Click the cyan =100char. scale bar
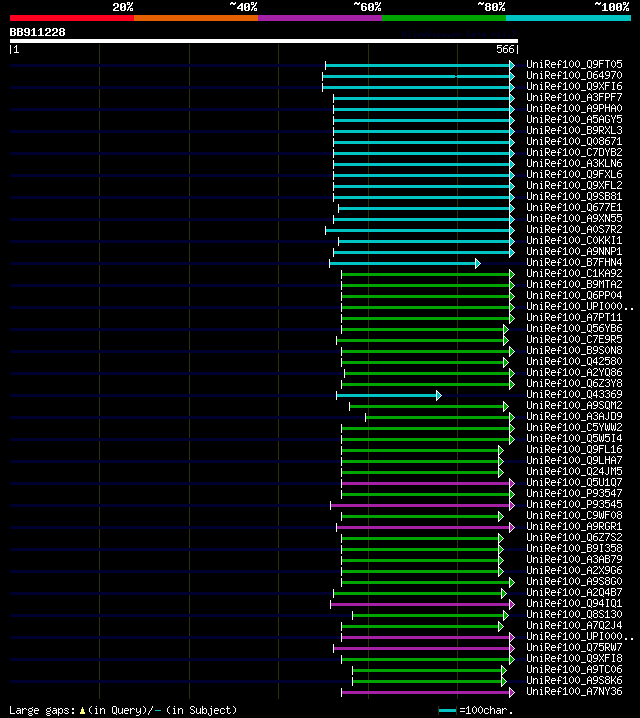 (x=447, y=711)
